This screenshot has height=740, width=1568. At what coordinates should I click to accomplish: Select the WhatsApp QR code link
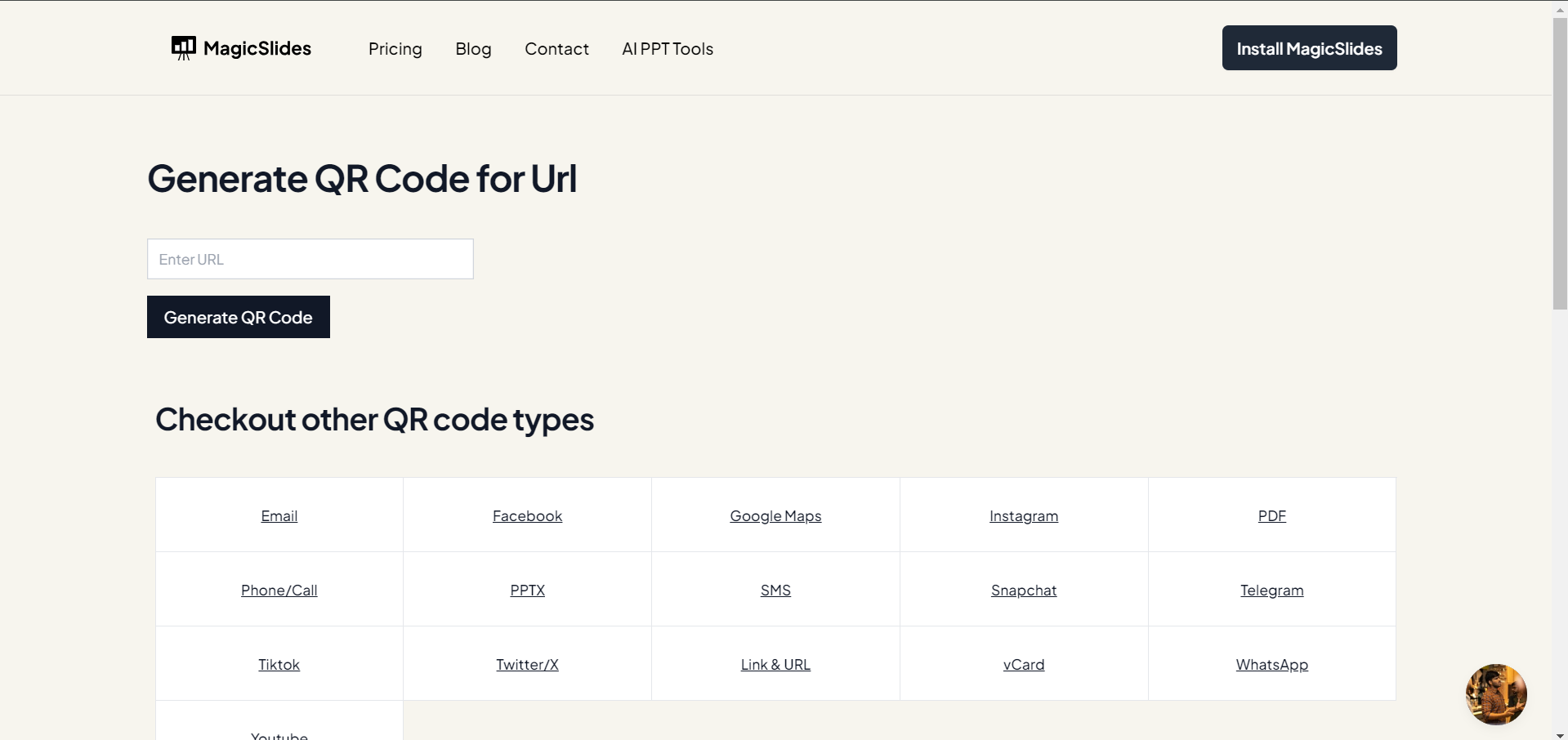click(x=1272, y=665)
